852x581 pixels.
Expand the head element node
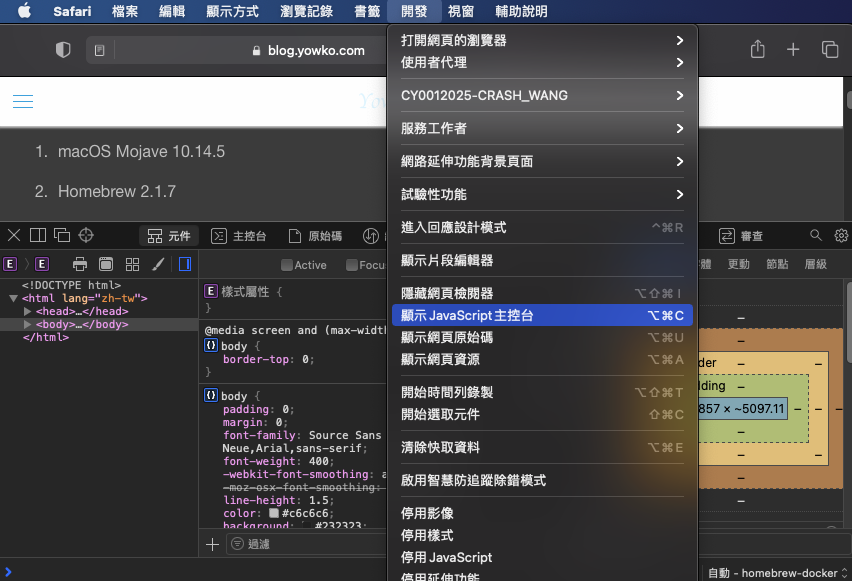[x=27, y=311]
